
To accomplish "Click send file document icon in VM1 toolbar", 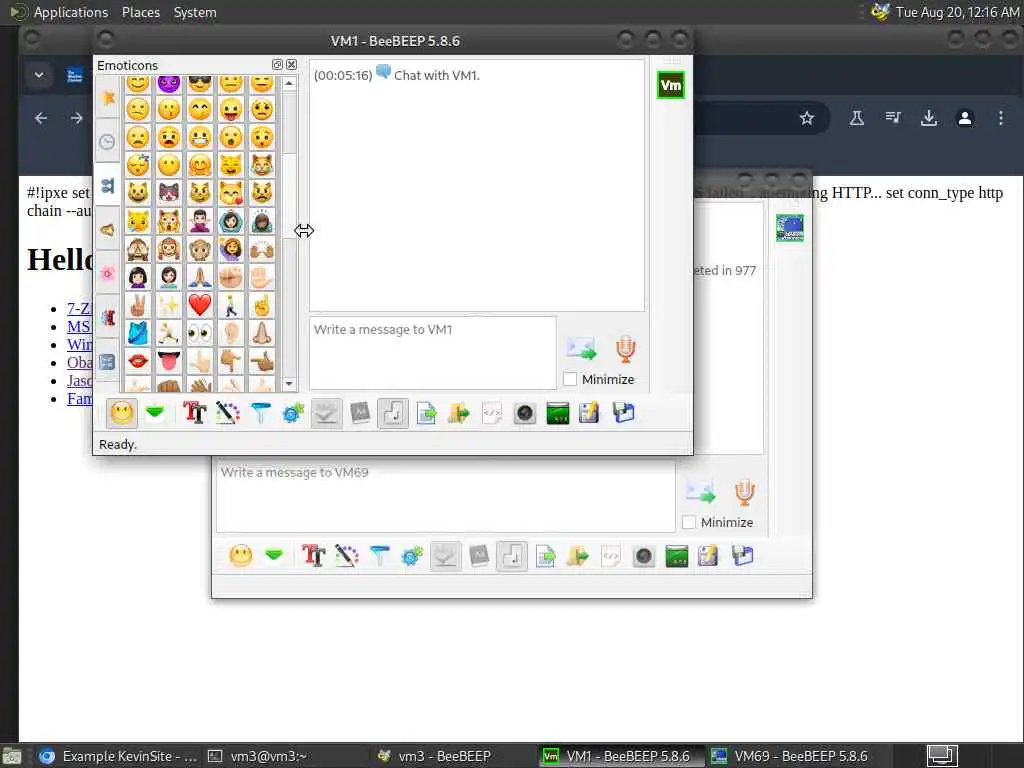I will click(x=426, y=413).
